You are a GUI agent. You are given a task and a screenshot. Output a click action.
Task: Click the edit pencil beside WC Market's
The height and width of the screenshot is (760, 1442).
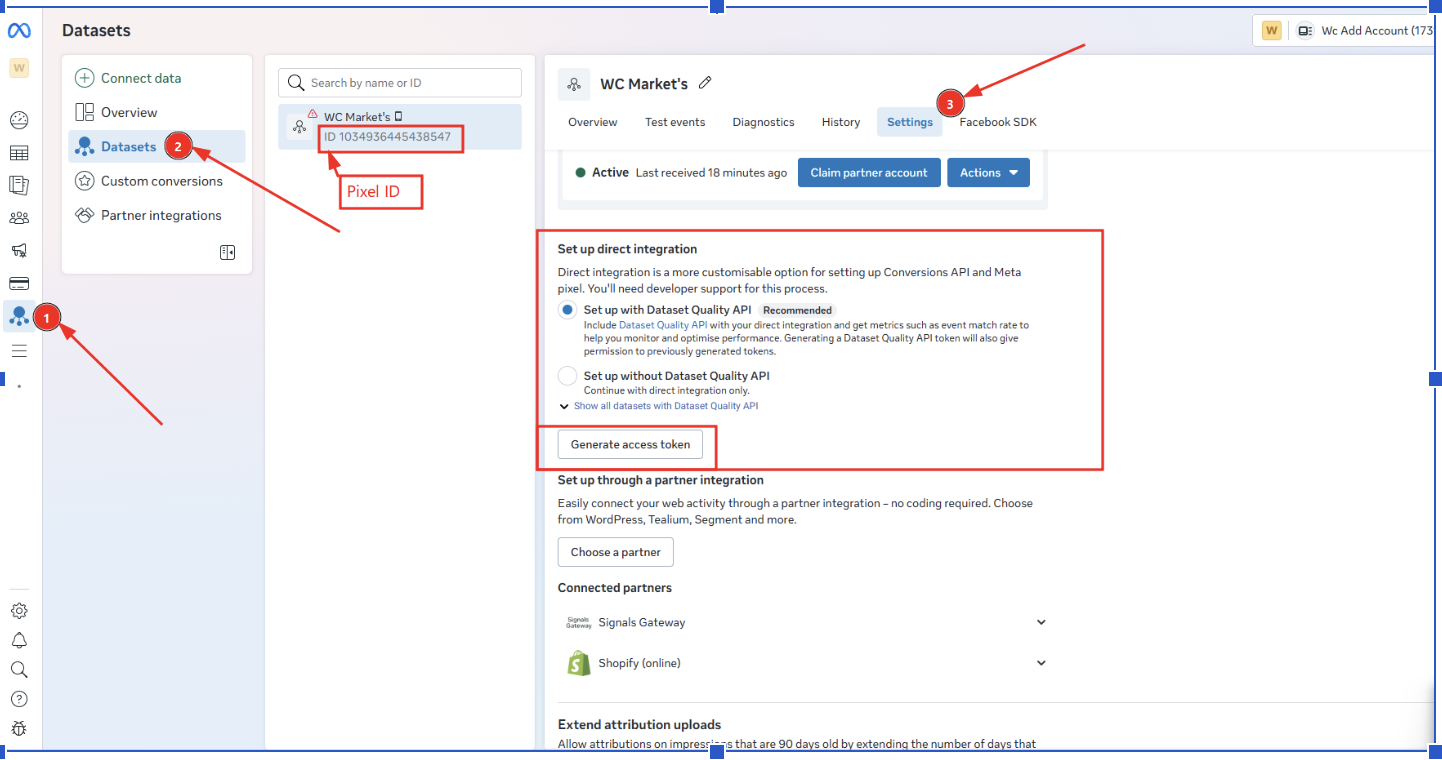705,83
